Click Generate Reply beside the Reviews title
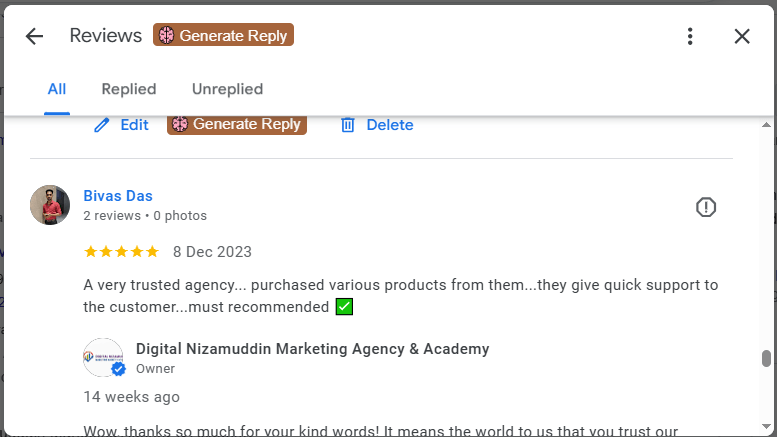 point(223,36)
